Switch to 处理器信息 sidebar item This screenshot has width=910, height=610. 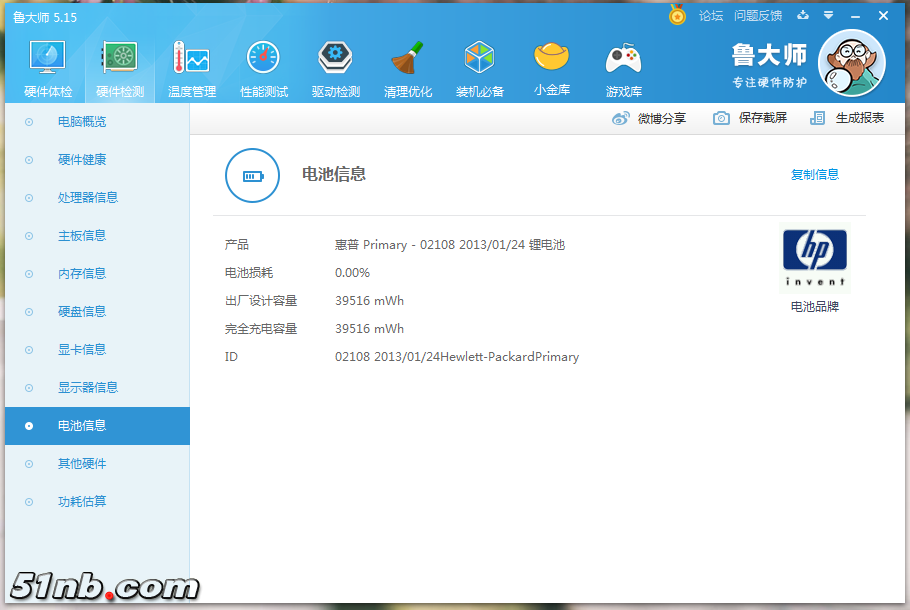[88, 198]
